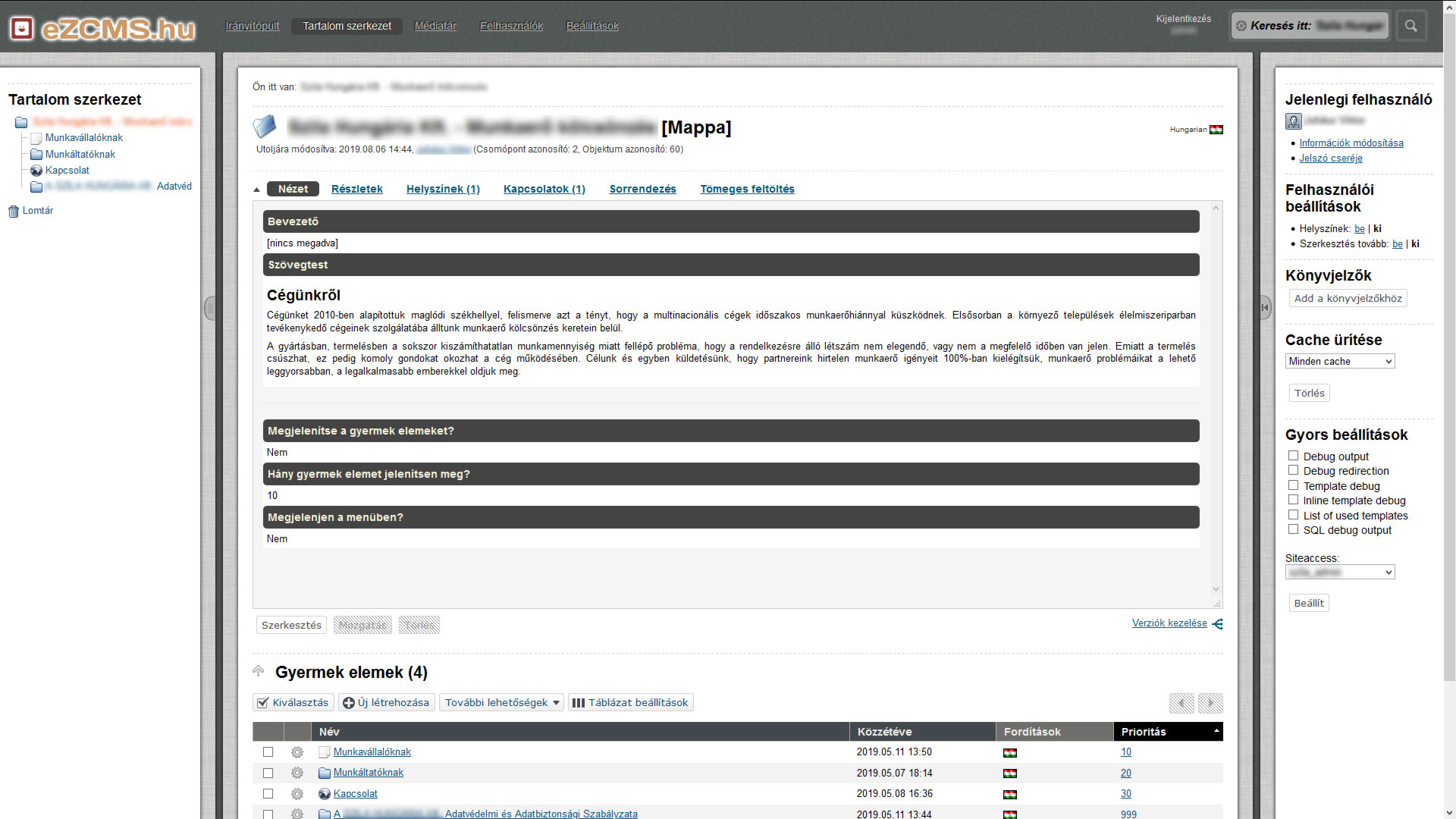Open the Lomtár trash icon
The width and height of the screenshot is (1456, 819).
pyautogui.click(x=13, y=212)
